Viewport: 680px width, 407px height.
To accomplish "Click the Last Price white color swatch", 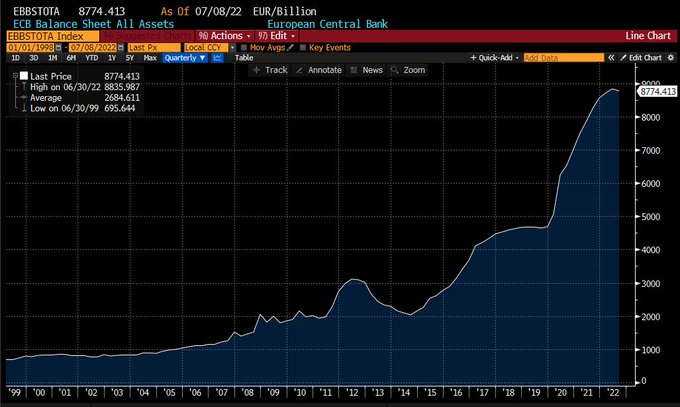I will point(24,76).
